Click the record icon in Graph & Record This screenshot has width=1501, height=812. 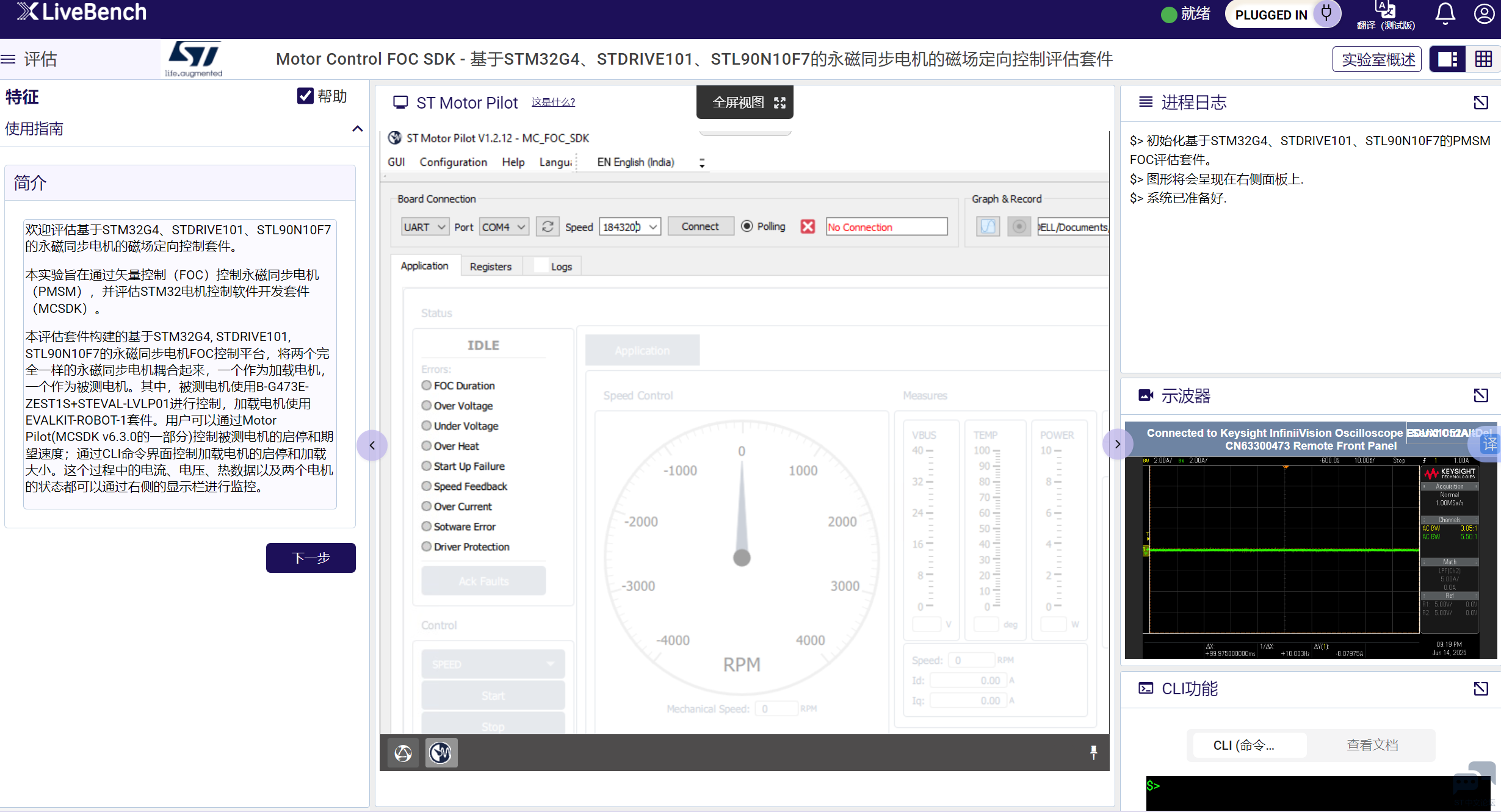click(1019, 226)
